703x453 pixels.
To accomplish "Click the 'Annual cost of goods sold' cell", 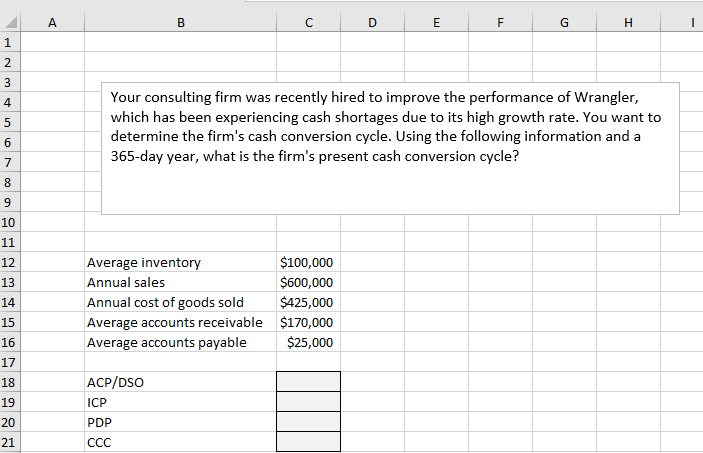I will pos(180,302).
